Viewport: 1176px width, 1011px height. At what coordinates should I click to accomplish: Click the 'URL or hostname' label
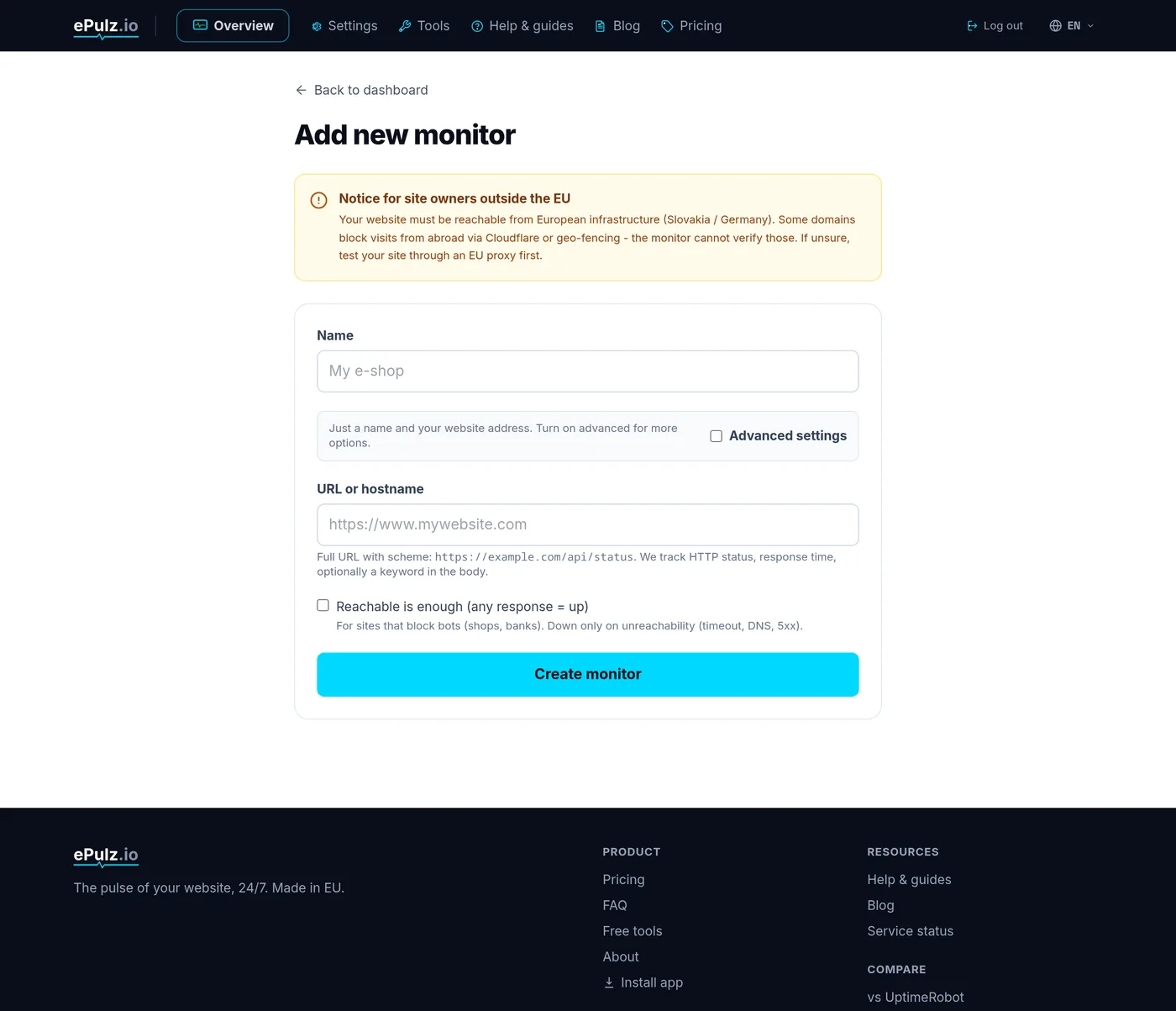coord(370,489)
